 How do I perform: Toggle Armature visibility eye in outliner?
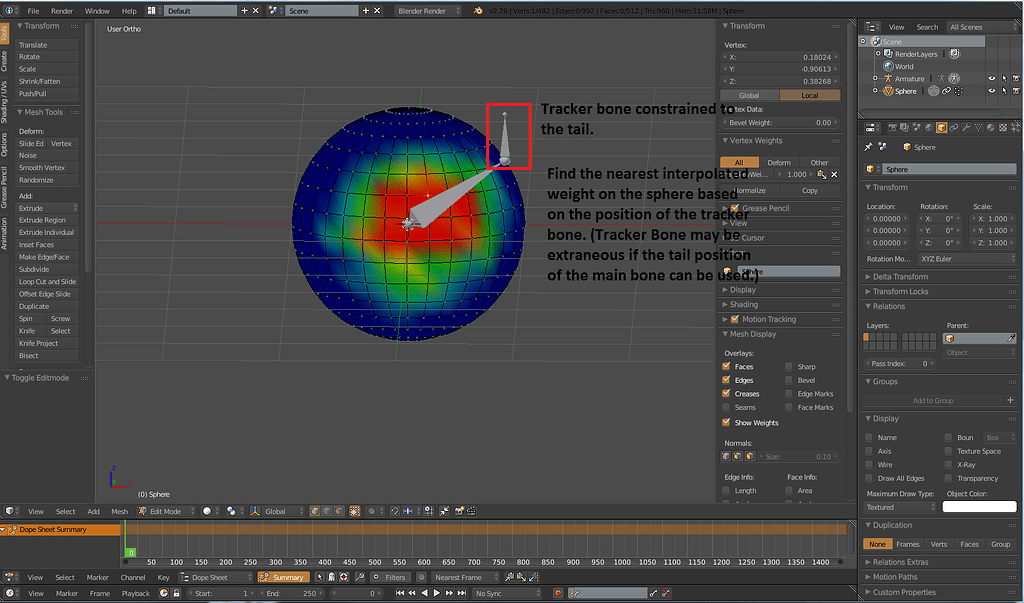992,78
